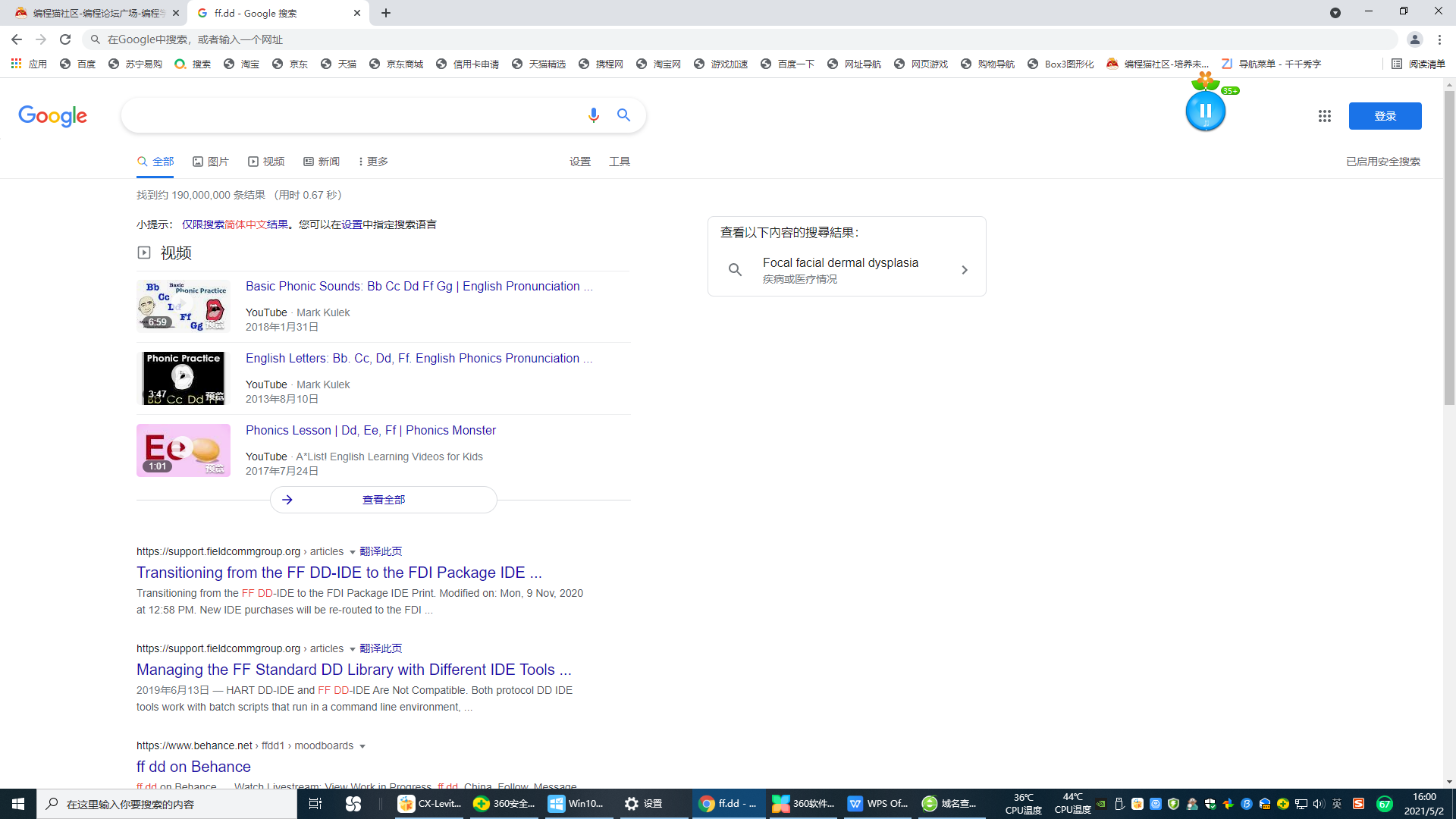Open the 苏宁易购 bookmark

click(135, 64)
